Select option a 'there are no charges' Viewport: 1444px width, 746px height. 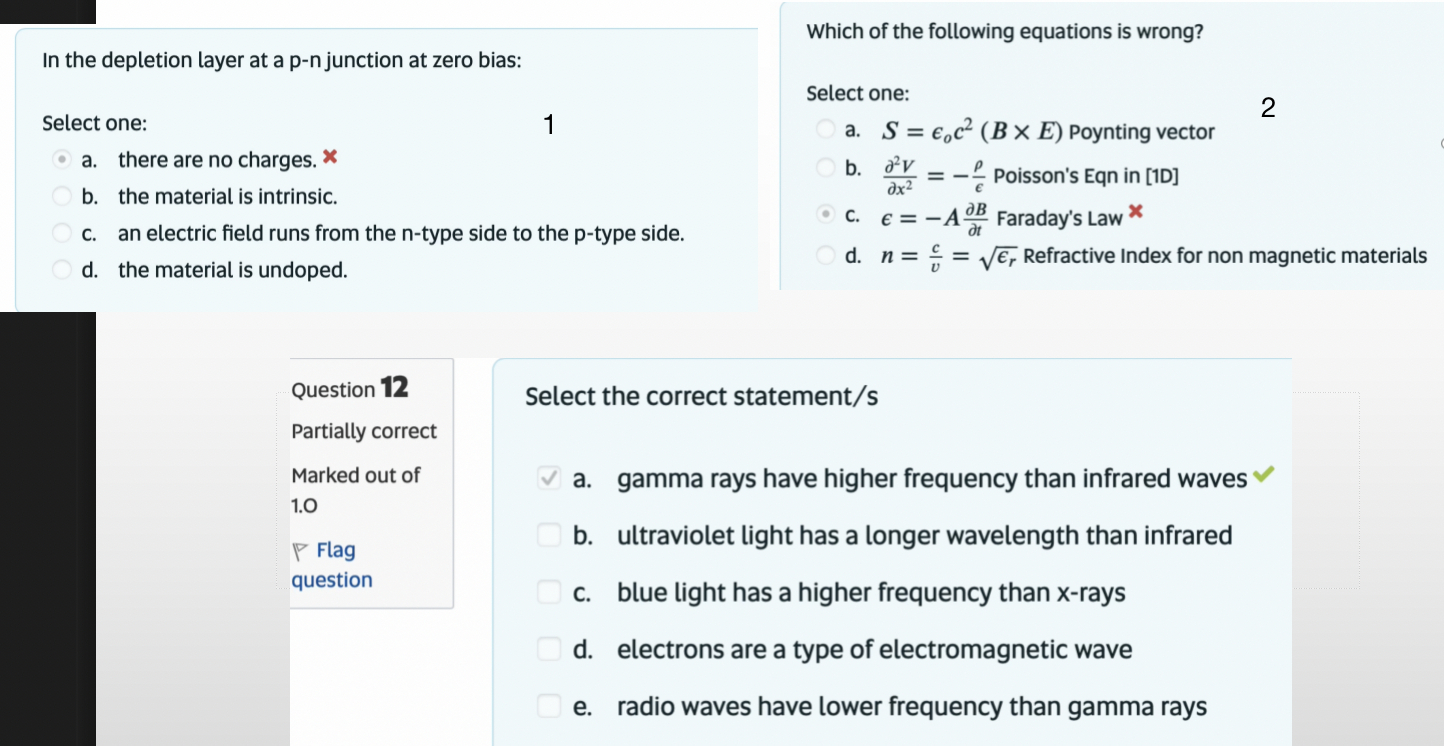click(61, 159)
